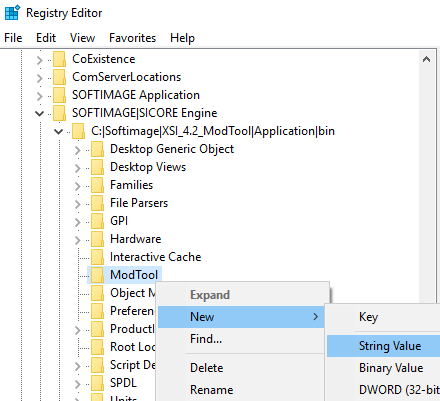The image size is (440, 401).
Task: Select the Desktop Generic Object key label
Action: (x=172, y=149)
